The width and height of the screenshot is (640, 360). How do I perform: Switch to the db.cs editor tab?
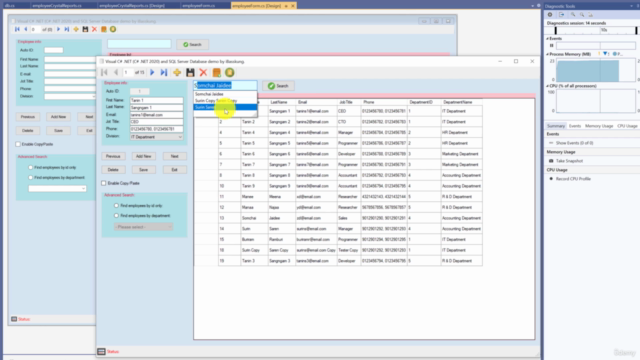9,6
